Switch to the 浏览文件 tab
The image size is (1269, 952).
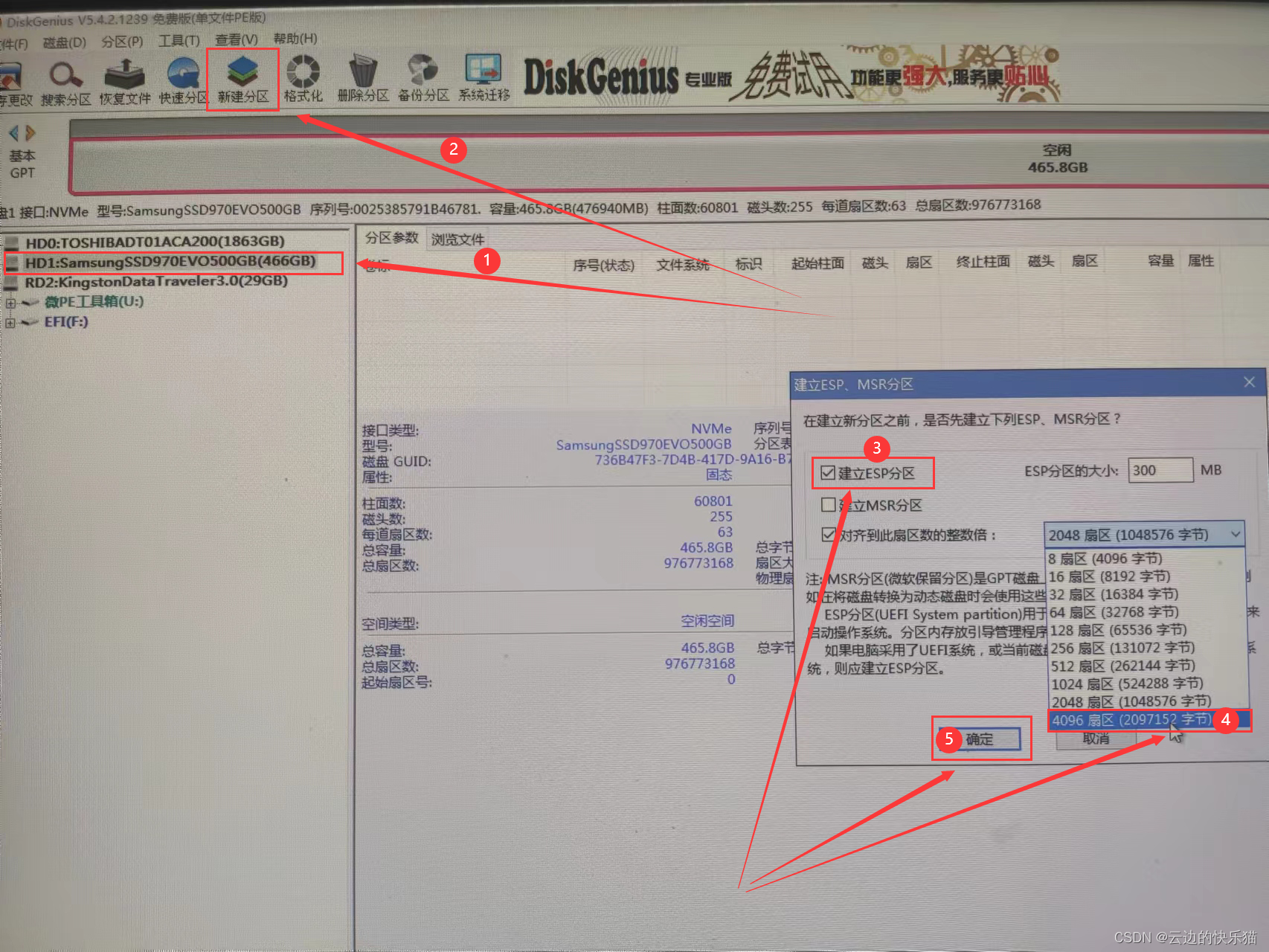pos(457,239)
